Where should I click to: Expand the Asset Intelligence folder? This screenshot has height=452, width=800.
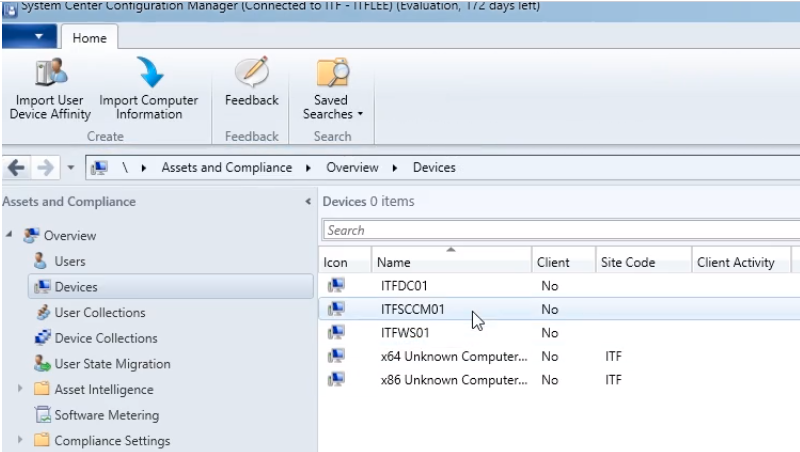[x=20, y=390]
